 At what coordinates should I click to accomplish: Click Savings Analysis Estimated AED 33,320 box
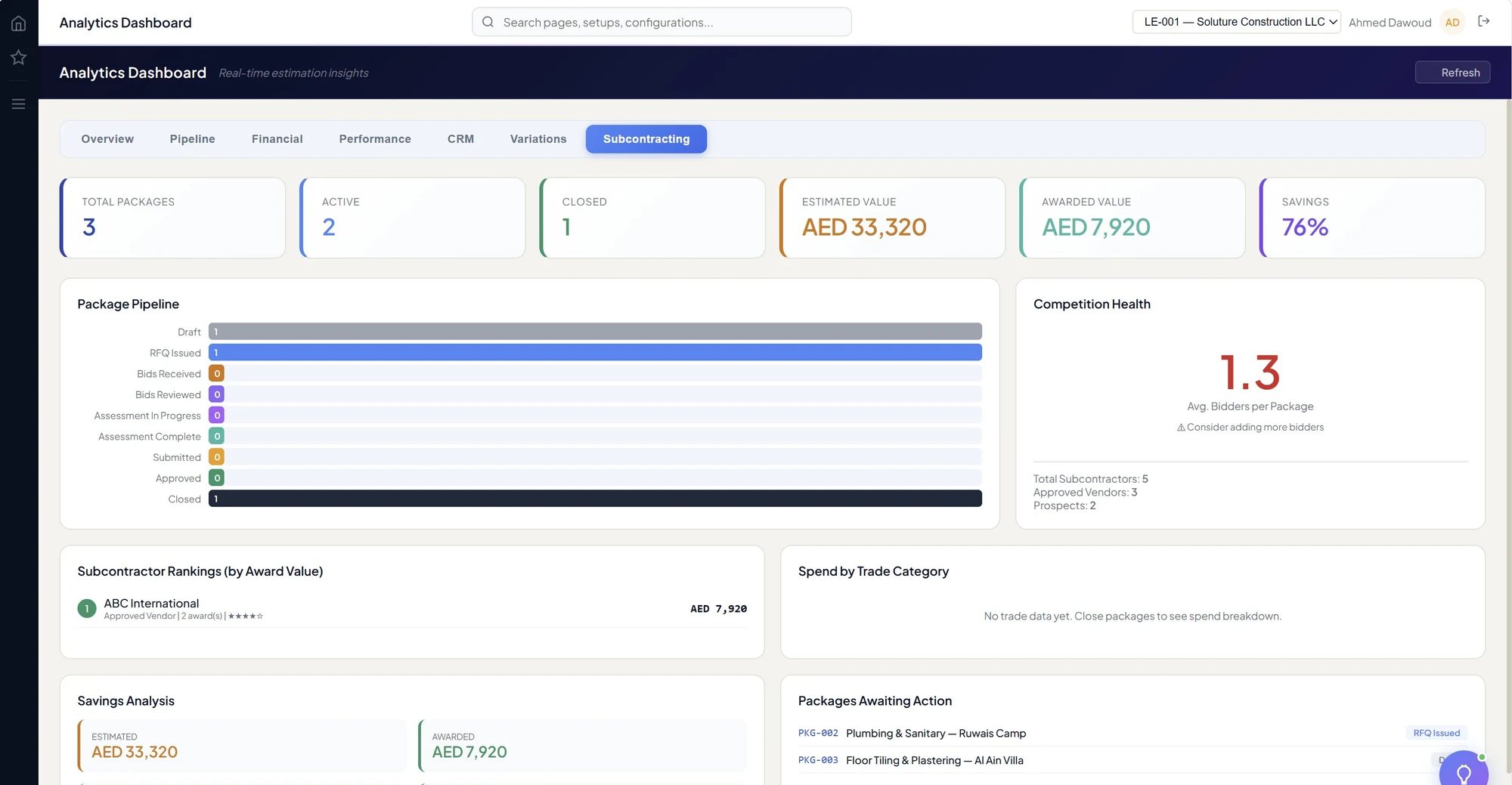pyautogui.click(x=242, y=746)
